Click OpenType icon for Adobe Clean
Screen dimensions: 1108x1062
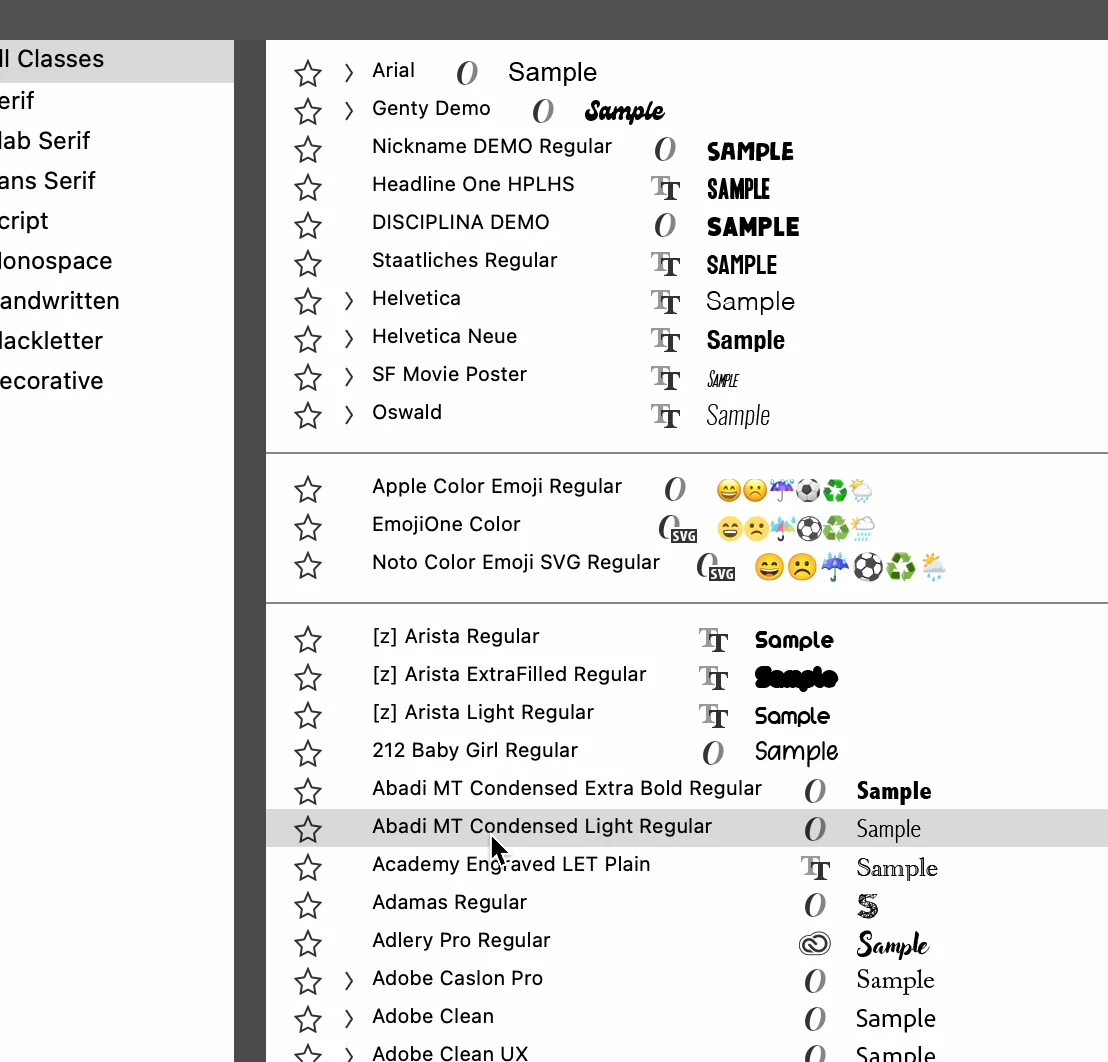click(x=815, y=1019)
